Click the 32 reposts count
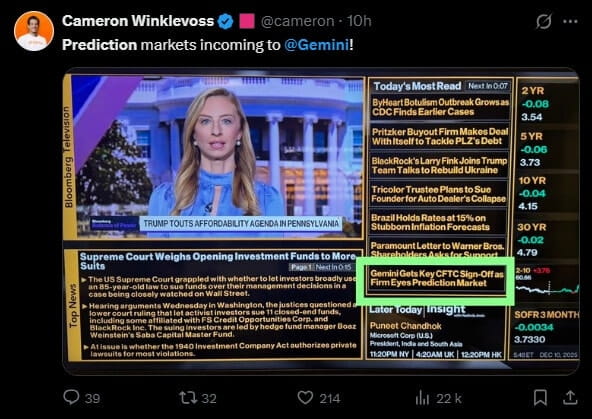The height and width of the screenshot is (419, 592). click(x=209, y=398)
